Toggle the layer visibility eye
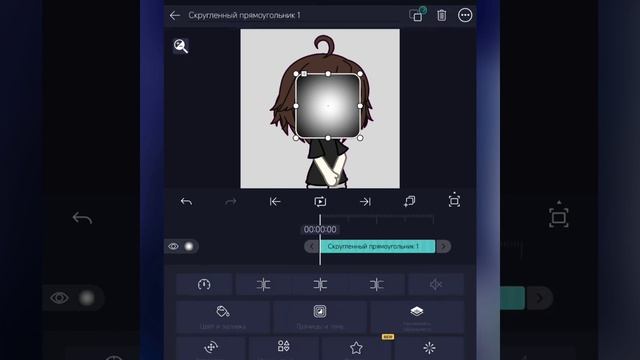The image size is (640, 360). 173,246
